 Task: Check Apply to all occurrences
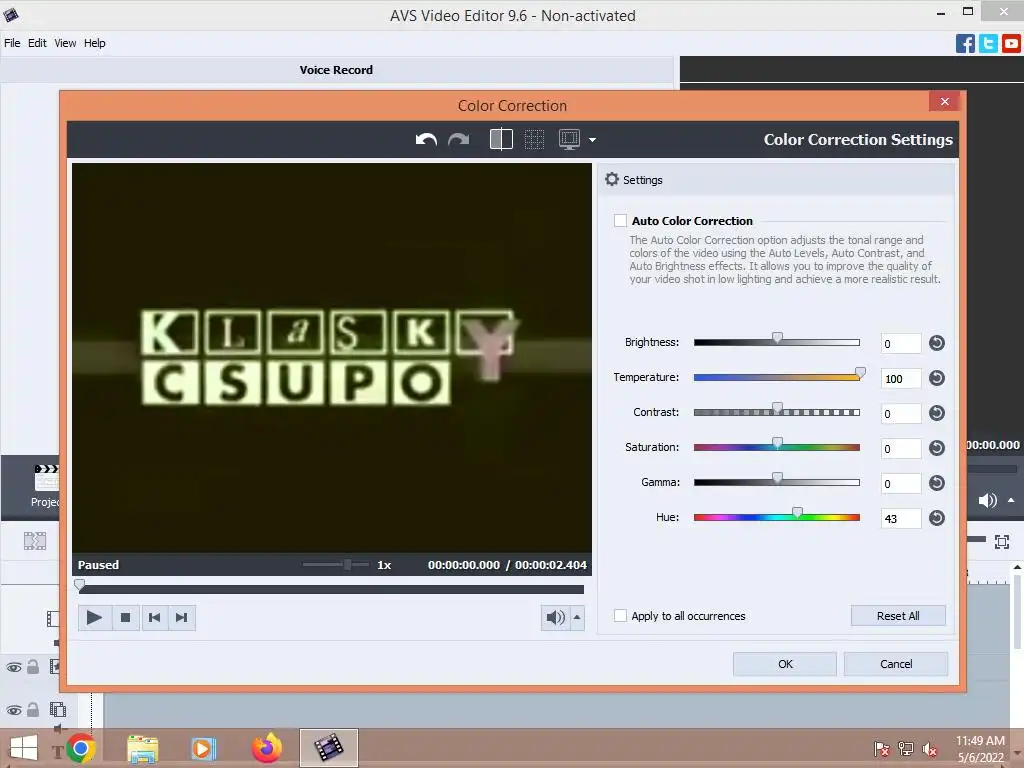tap(620, 615)
